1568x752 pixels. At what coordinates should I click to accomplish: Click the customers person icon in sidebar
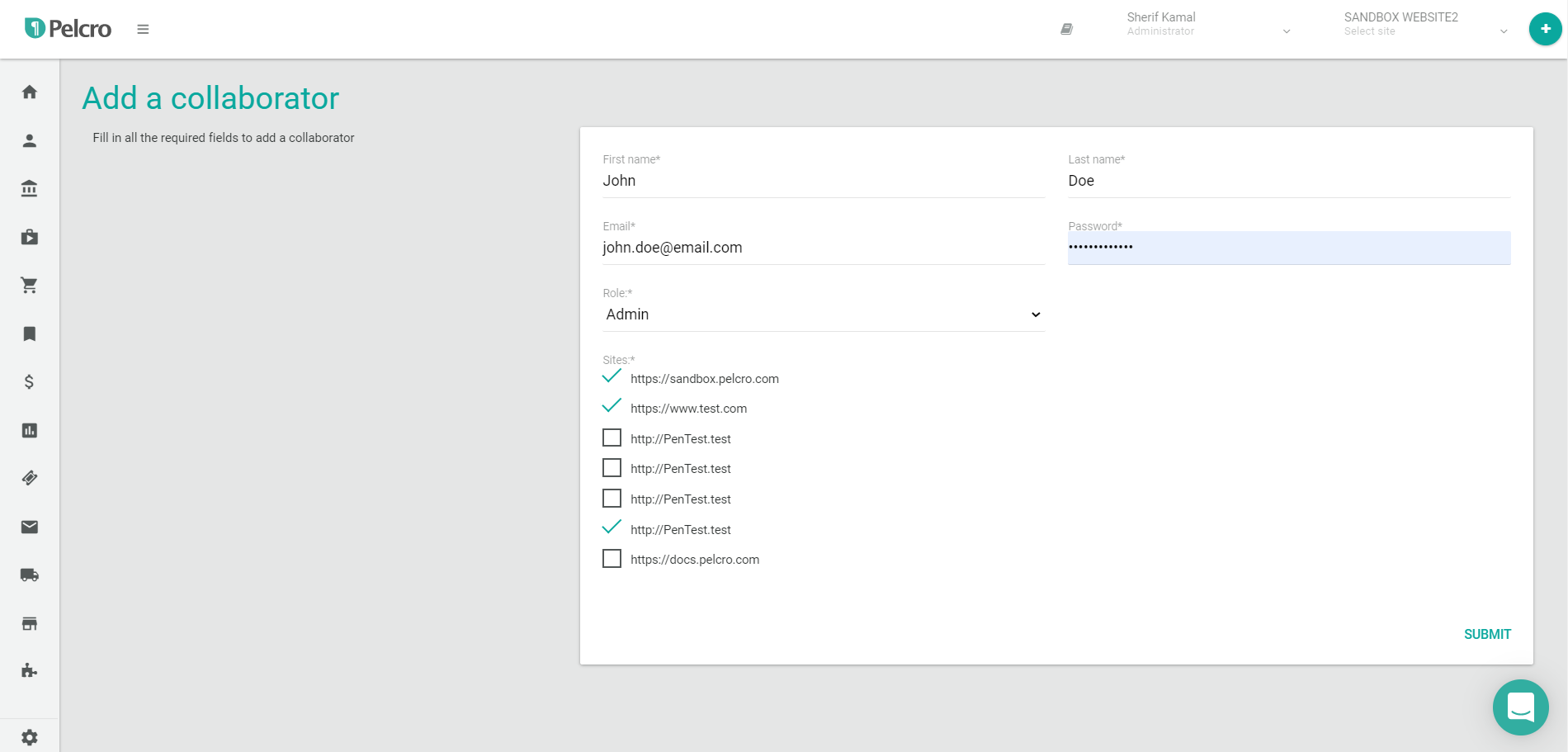coord(30,140)
